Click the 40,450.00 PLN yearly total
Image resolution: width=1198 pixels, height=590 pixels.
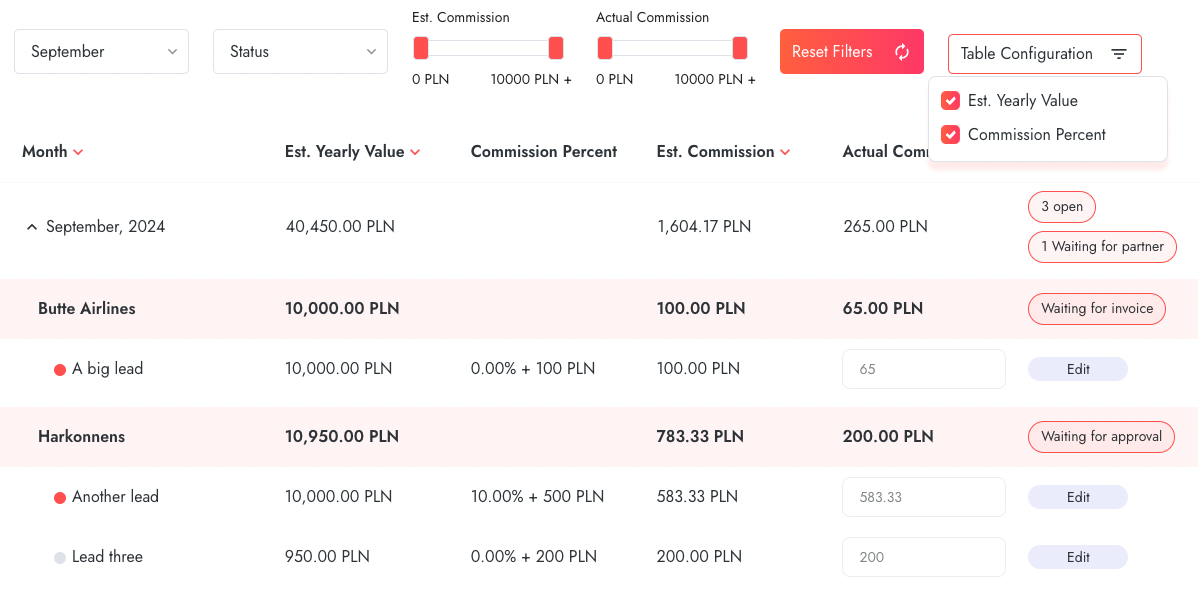pos(340,227)
